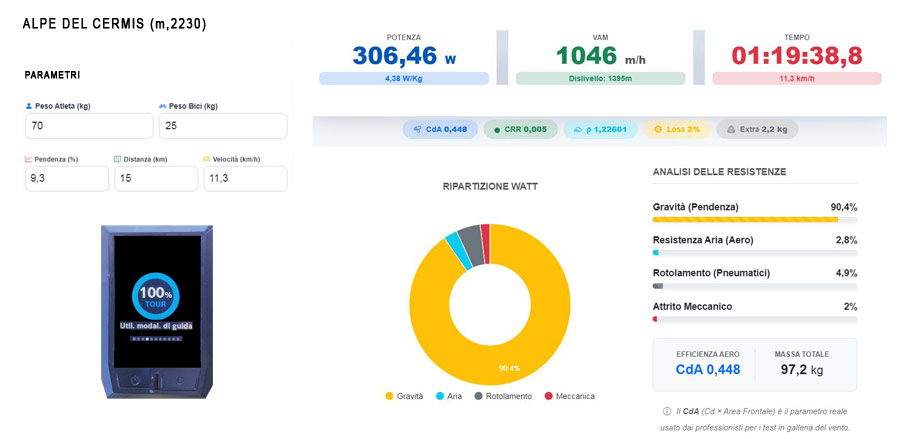900x439 pixels.
Task: Click the slope chart icon beside Pendenza
Action: coord(28,159)
